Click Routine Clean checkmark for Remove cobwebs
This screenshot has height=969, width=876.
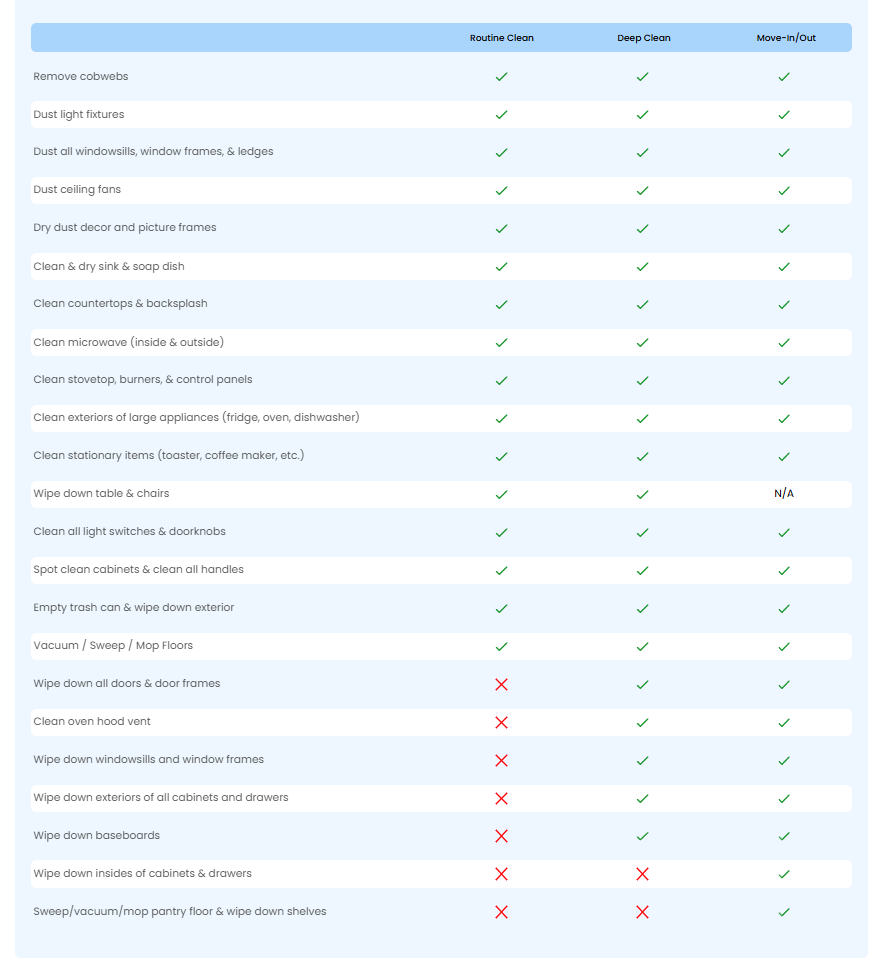(501, 77)
